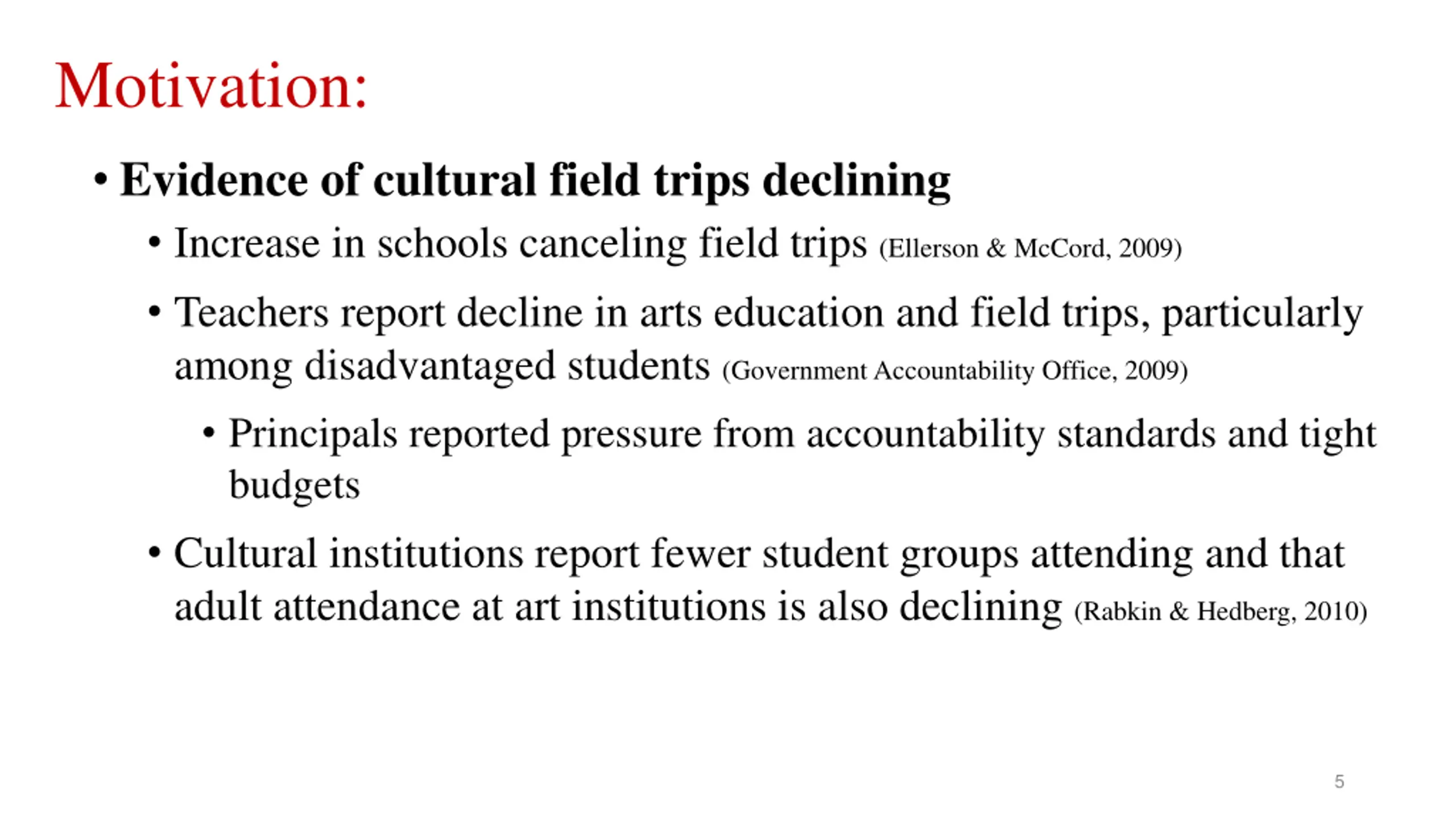Viewport: 1456px width, 819px height.
Task: Click the bullet marker before "Principals reported"
Action: pos(209,433)
